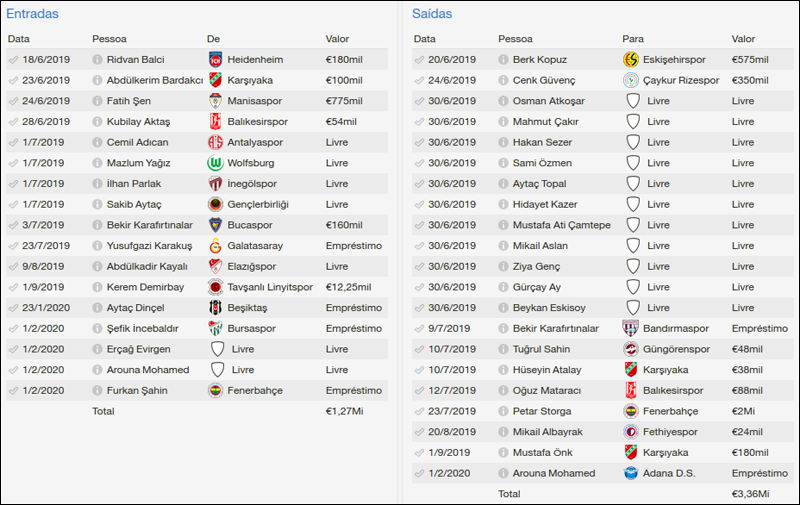Screen dimensions: 800x505
Task: Sort Saídas table by Para column
Action: tap(633, 39)
